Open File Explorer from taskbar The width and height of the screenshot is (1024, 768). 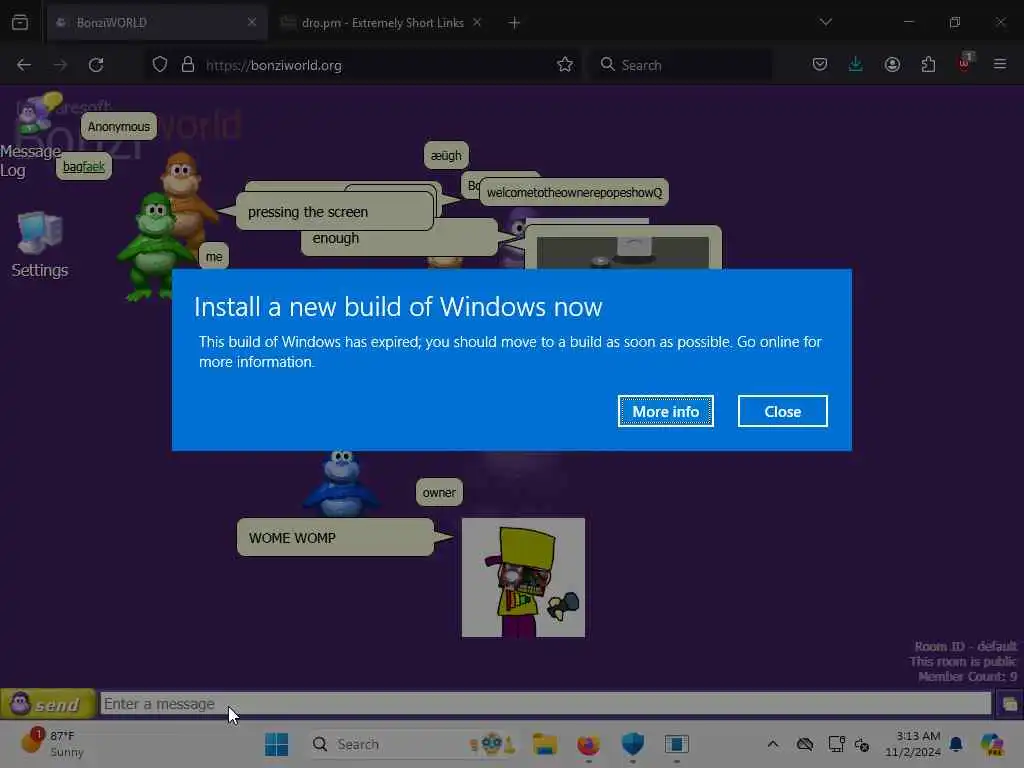(545, 744)
